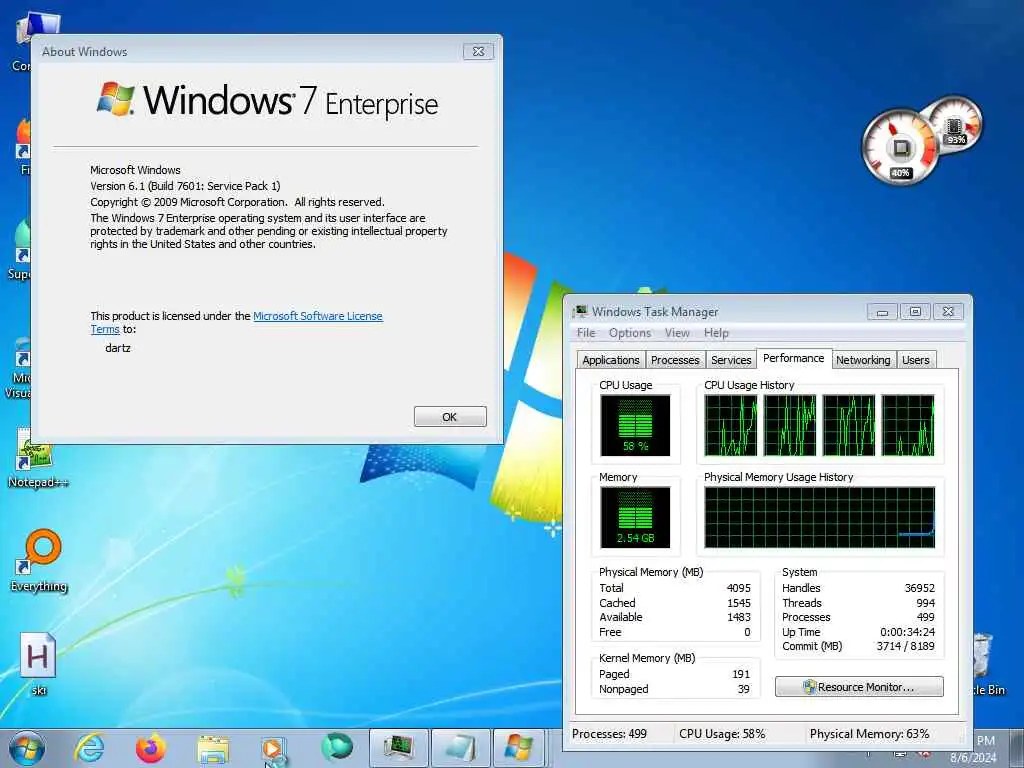Click the small memory gauge on the gadget
The height and width of the screenshot is (768, 1024).
(957, 123)
